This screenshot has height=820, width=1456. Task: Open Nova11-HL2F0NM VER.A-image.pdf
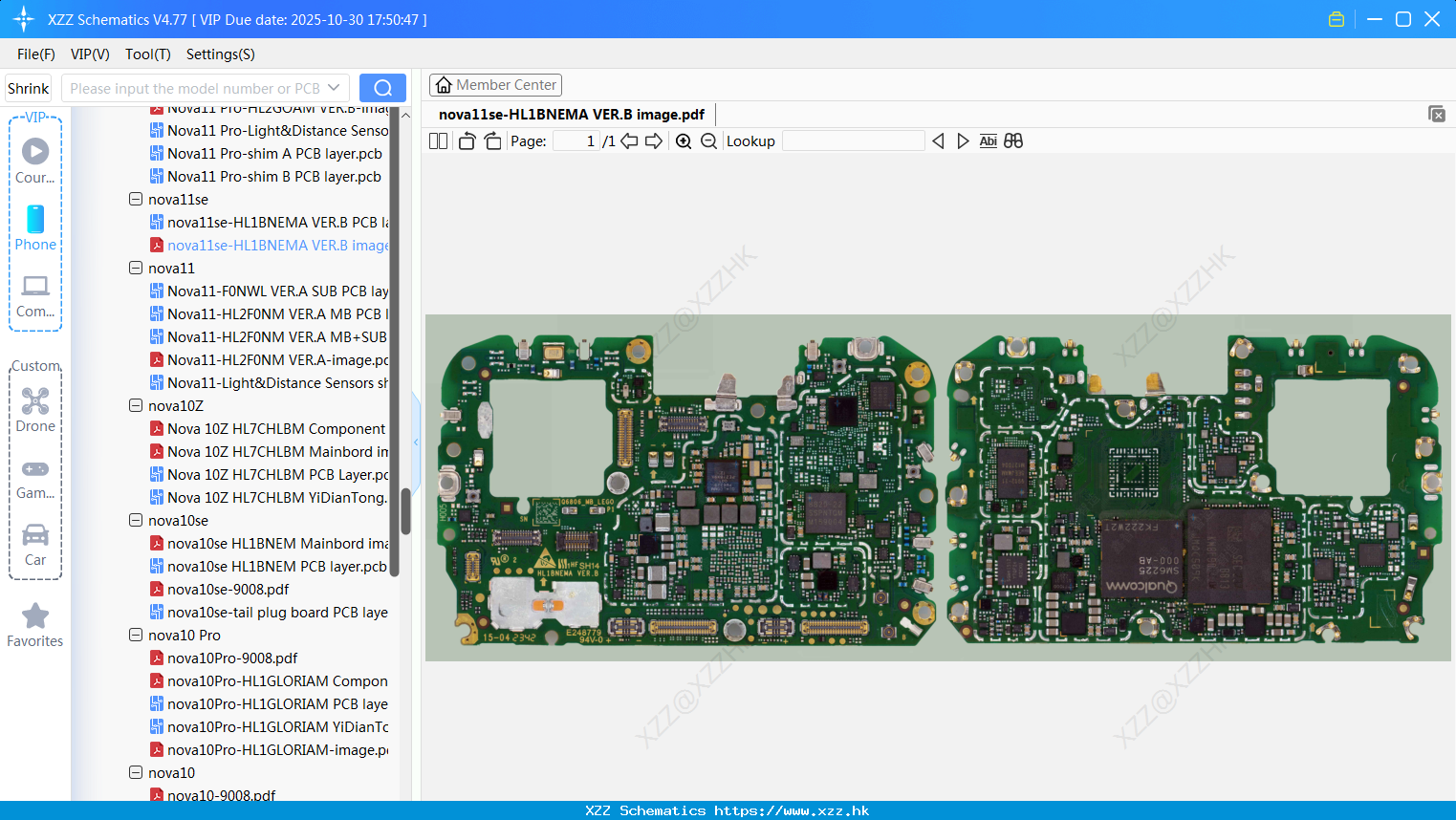point(270,359)
